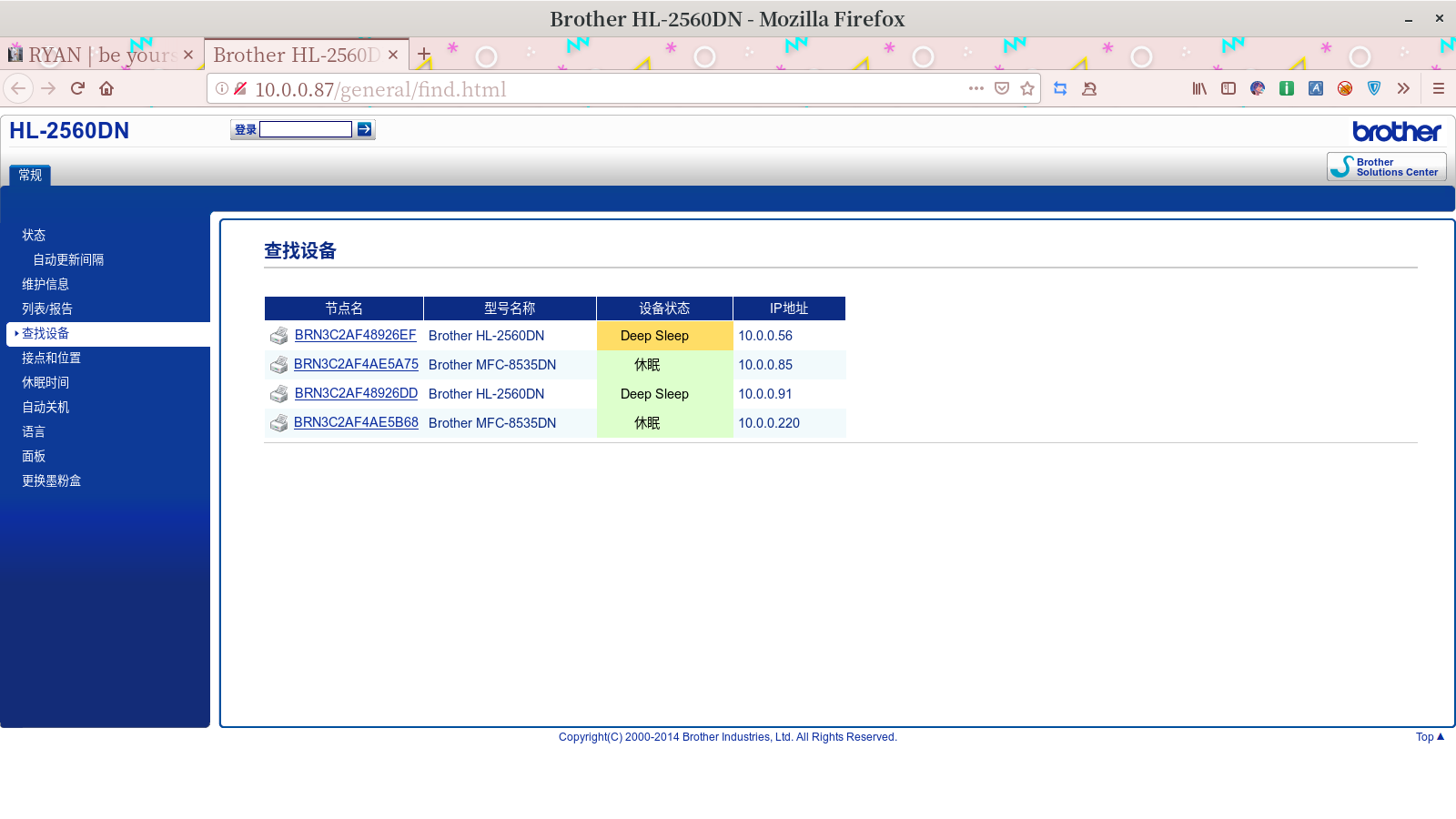1456x819 pixels.
Task: Open the Library bookmarks icon
Action: click(x=1199, y=88)
